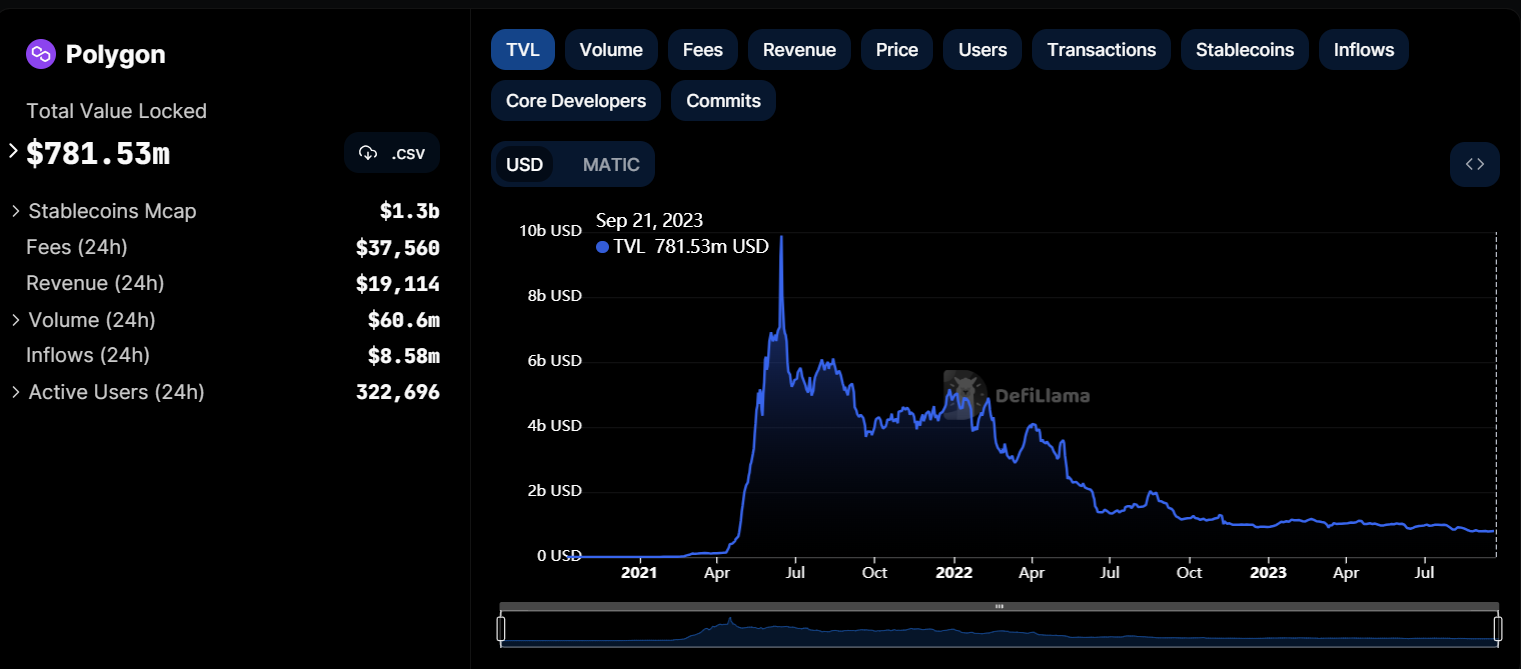Image resolution: width=1521 pixels, height=669 pixels.
Task: Enable the Stablecoins chart metric
Action: (x=1244, y=50)
